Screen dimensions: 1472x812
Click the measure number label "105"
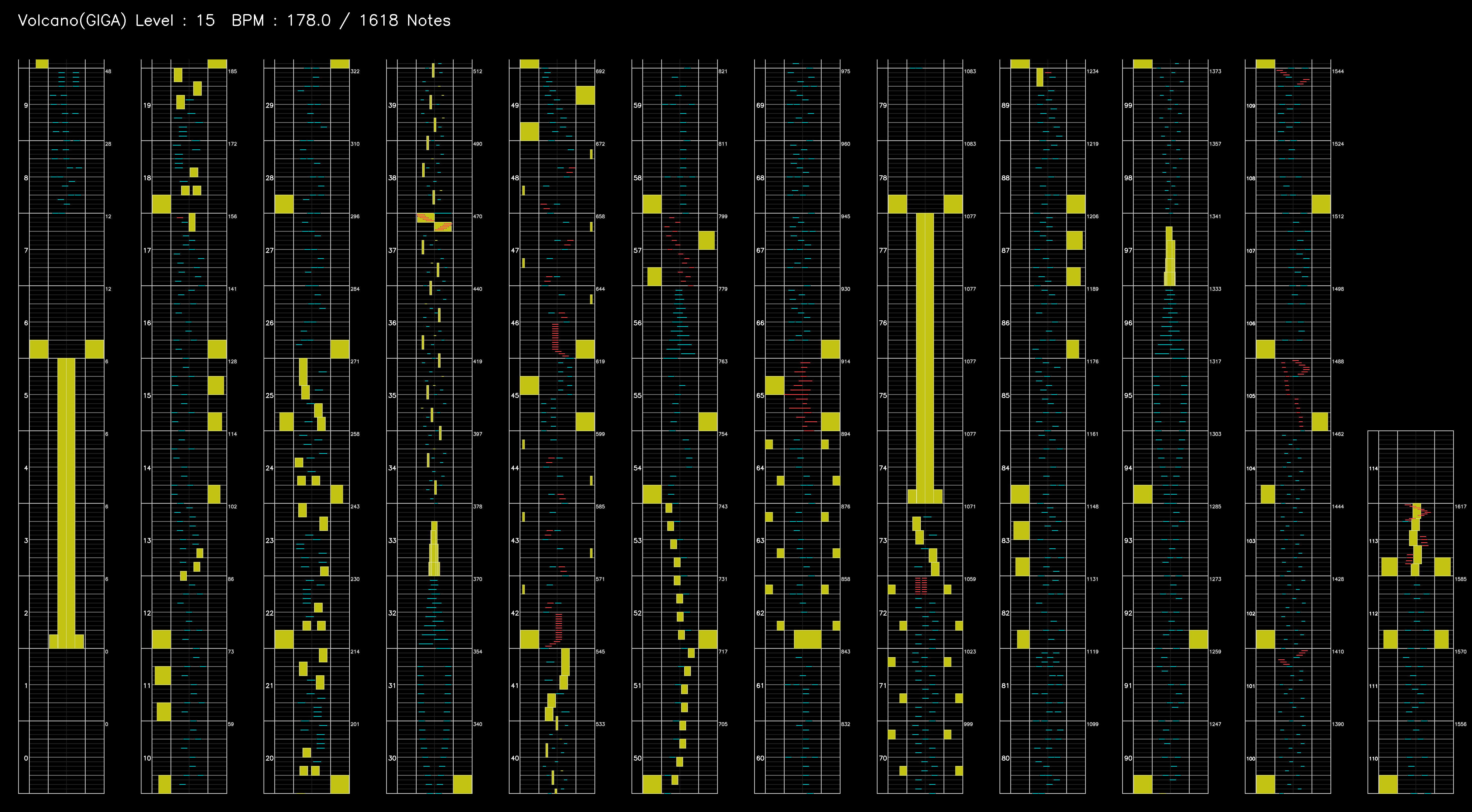click(1251, 396)
